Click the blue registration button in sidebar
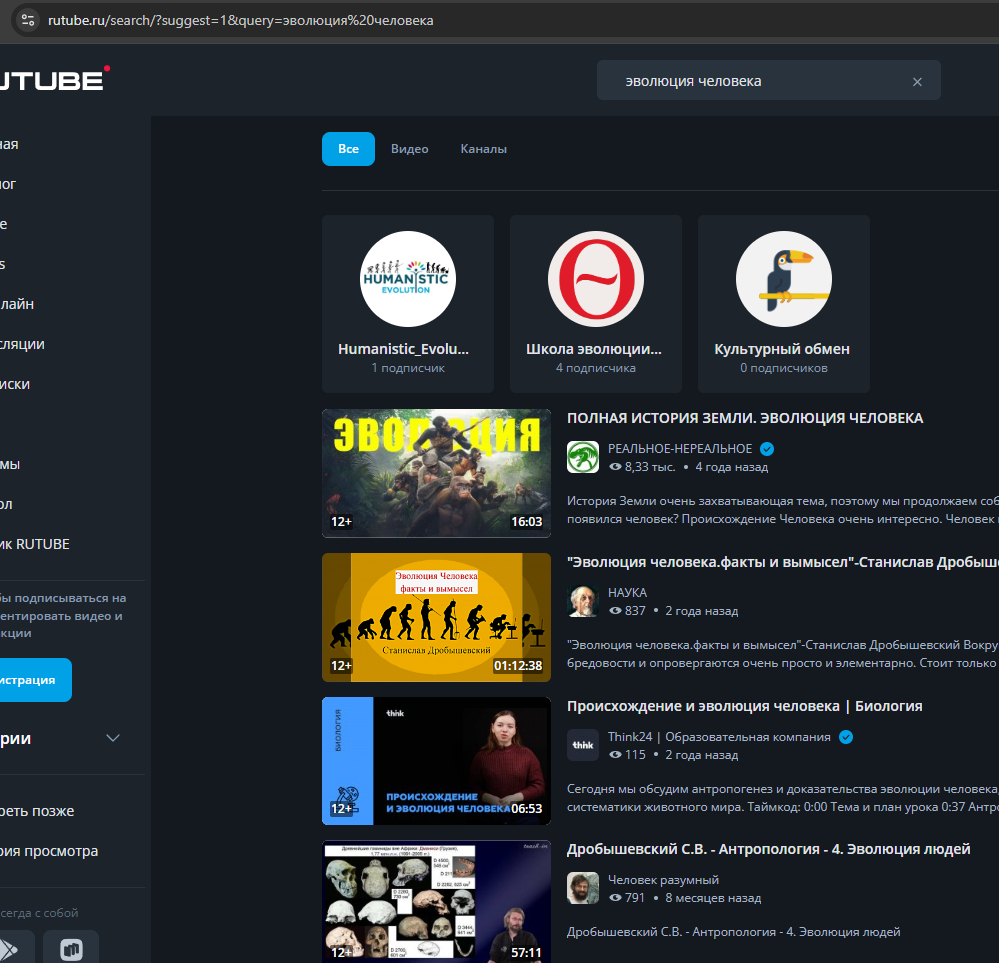Viewport: 999px width, 963px height. pos(36,680)
